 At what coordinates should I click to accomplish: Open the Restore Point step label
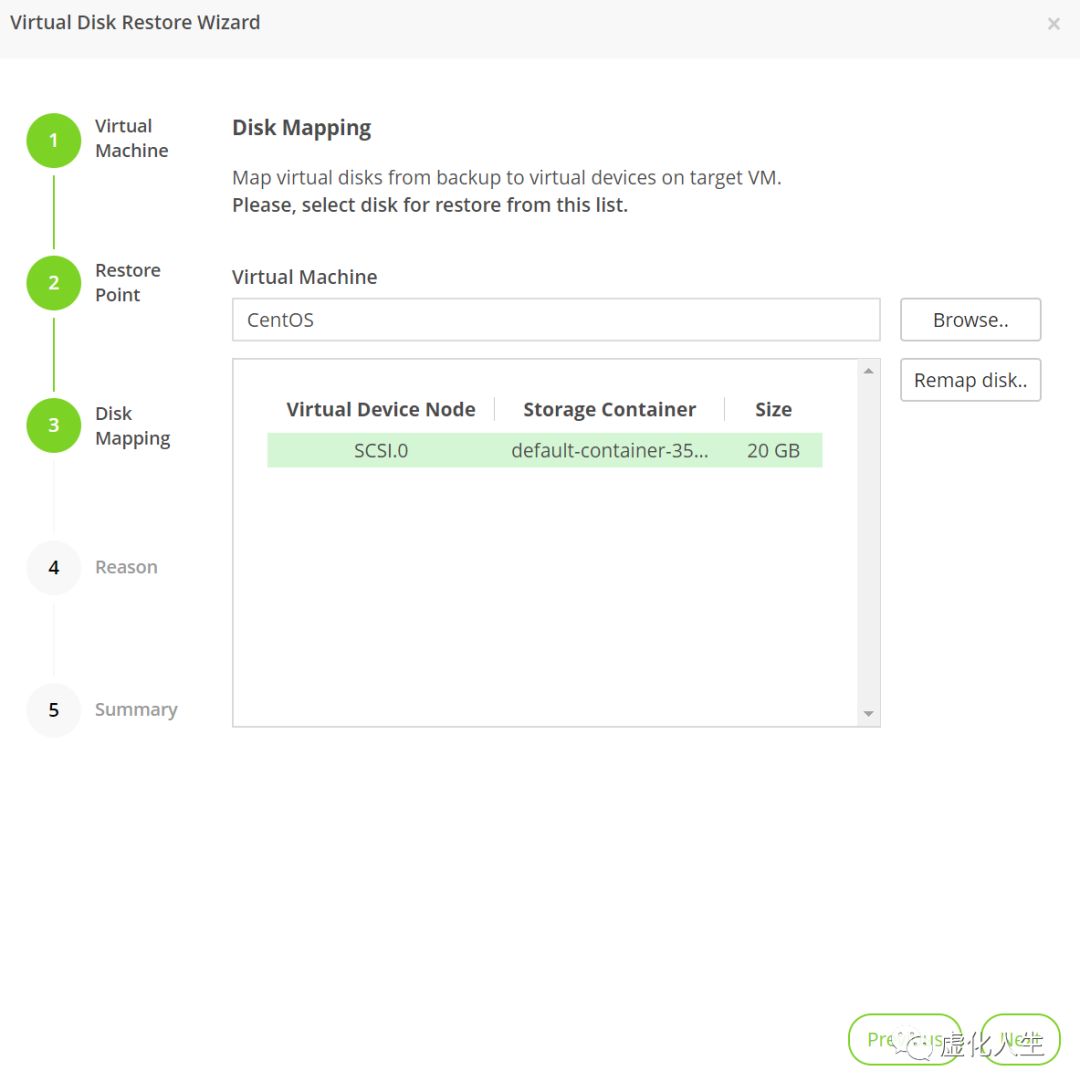pyautogui.click(x=127, y=282)
